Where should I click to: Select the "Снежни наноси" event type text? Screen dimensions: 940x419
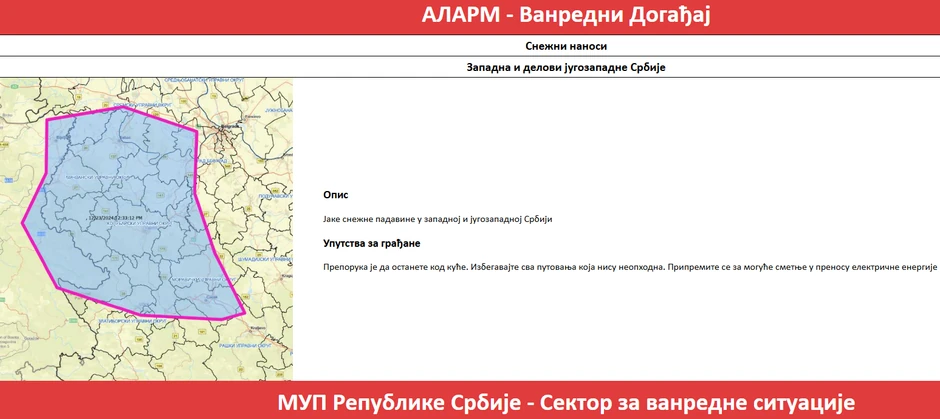click(566, 46)
